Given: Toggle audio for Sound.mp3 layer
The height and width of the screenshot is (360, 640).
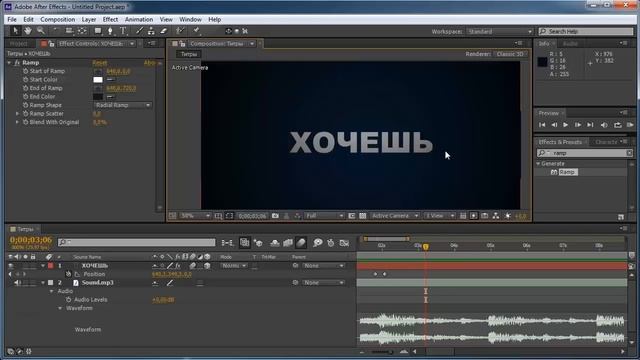Looking at the screenshot, I should tap(17, 282).
